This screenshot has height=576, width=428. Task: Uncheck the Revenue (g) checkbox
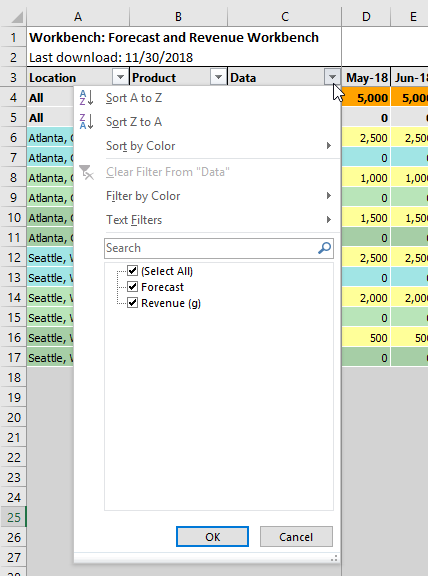[x=132, y=303]
